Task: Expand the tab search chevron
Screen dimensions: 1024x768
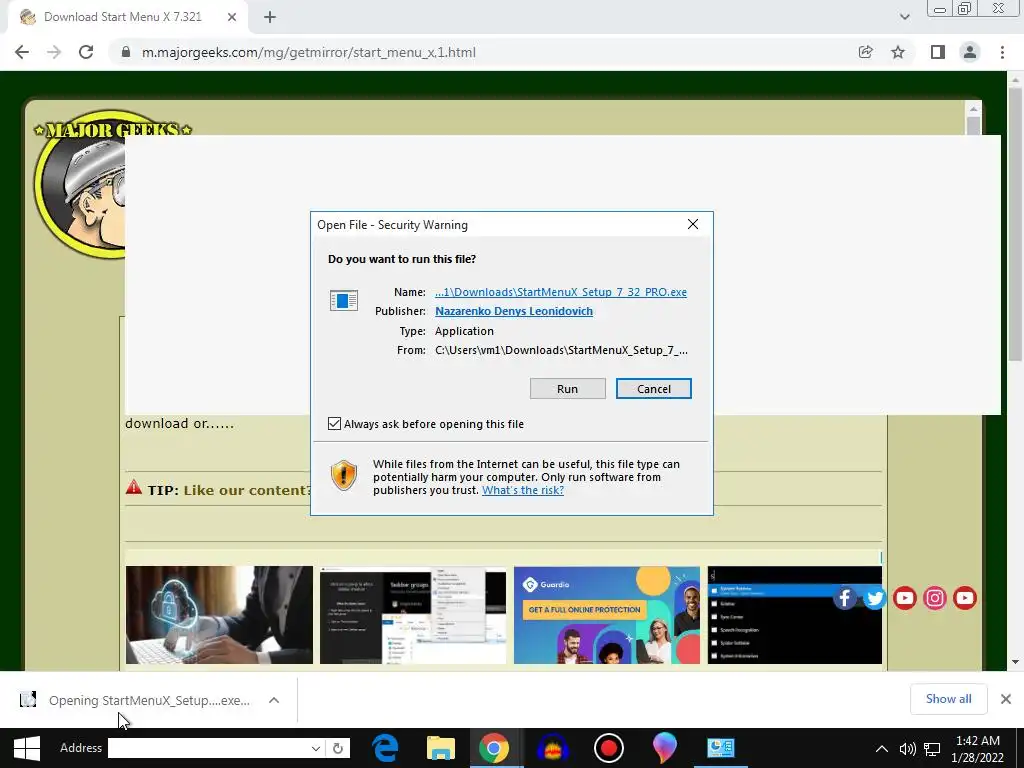Action: pos(904,17)
